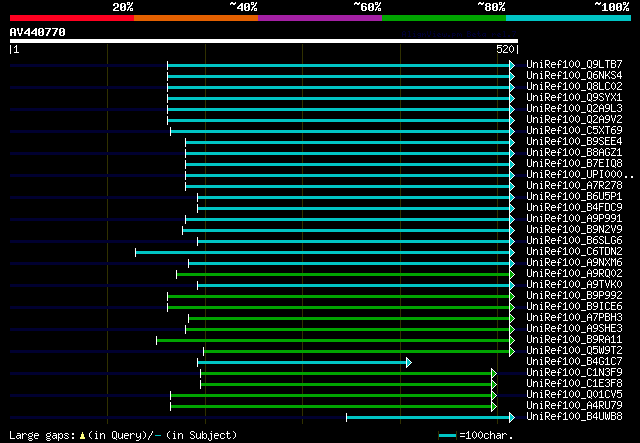Click the orange ~40% identity color segment
Image resolution: width=640 pixels, height=443 pixels.
[196, 18]
